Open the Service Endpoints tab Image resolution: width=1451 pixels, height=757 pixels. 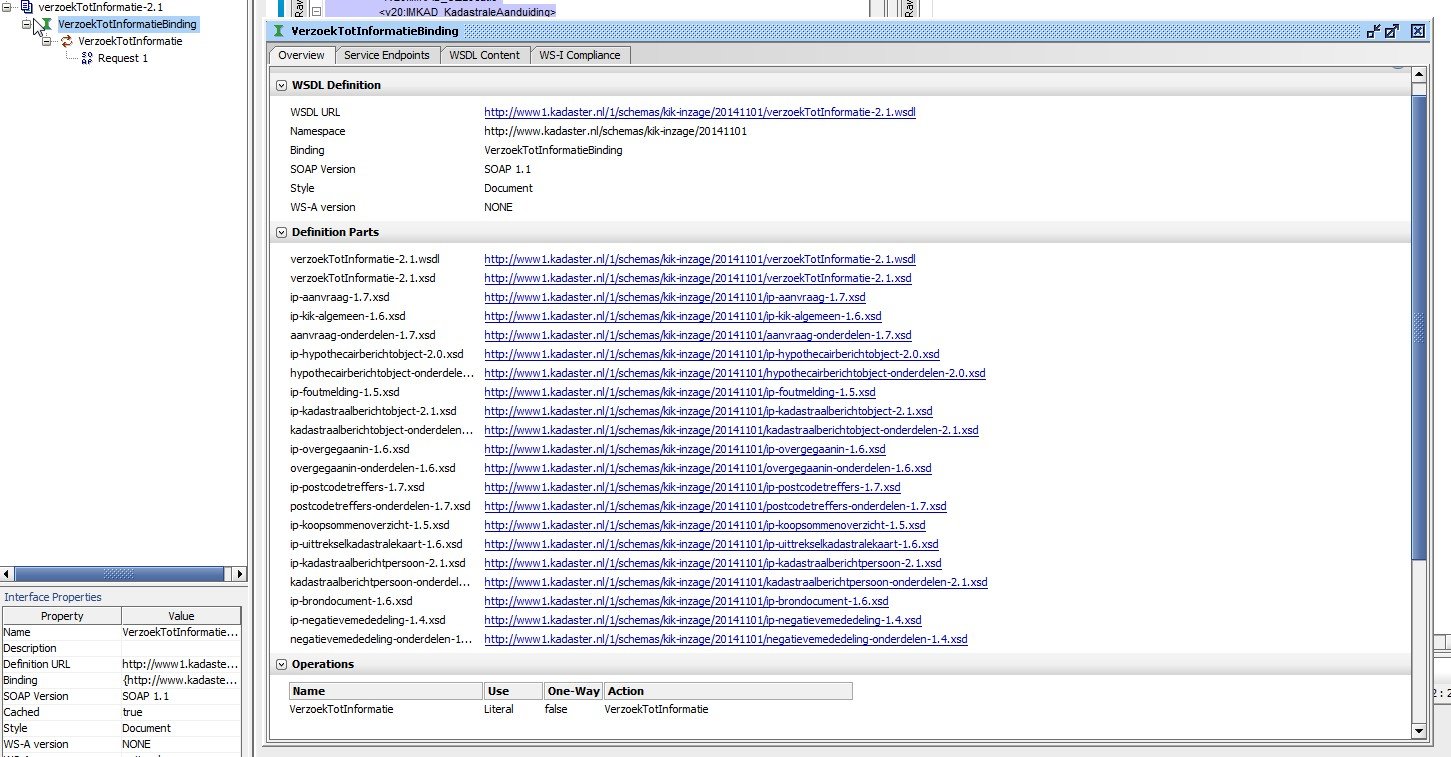(x=387, y=55)
